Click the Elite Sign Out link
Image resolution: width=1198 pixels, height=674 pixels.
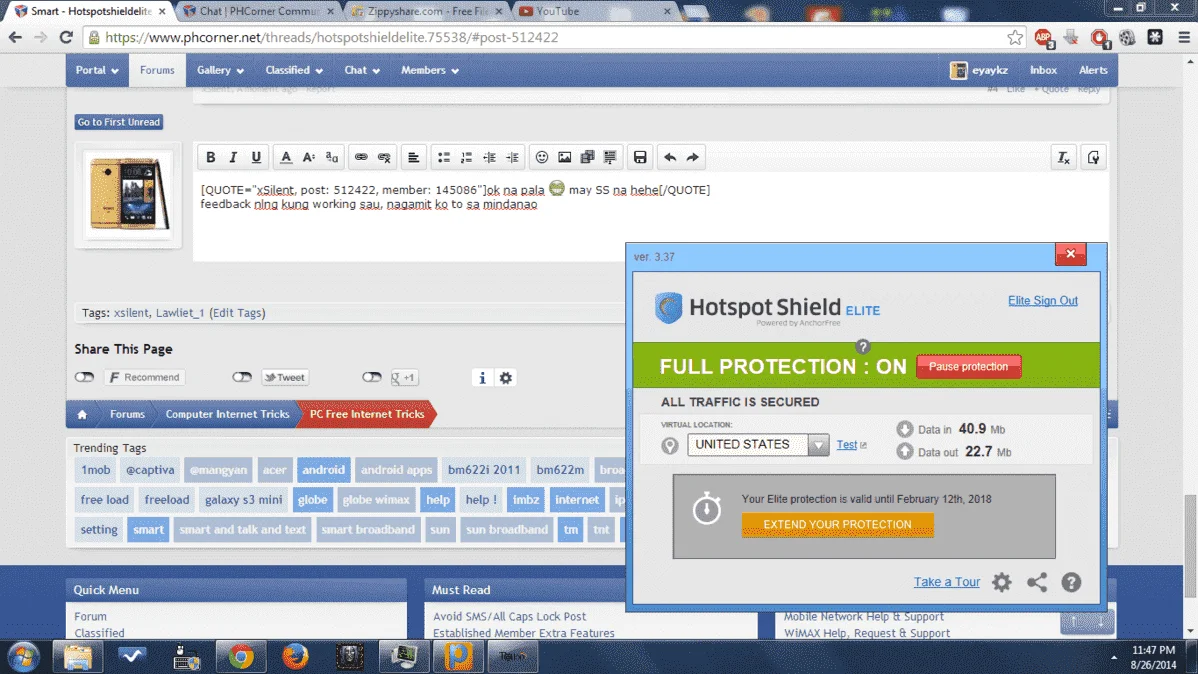1043,300
